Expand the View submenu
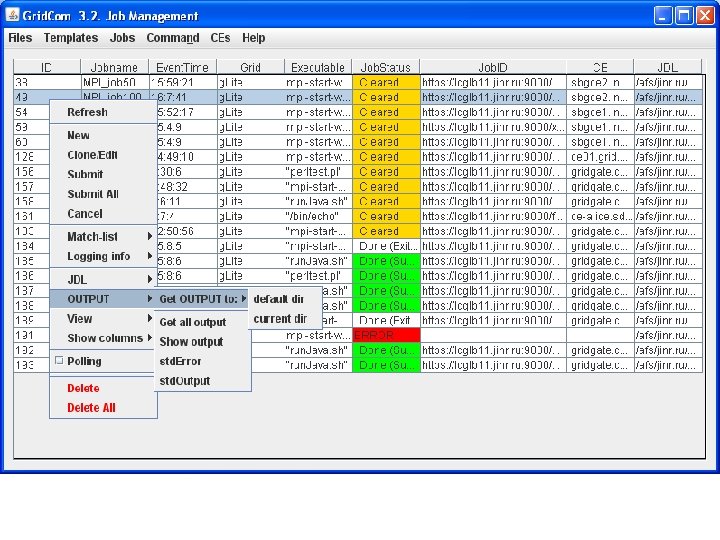Viewport: 720px width, 540px height. [x=103, y=319]
